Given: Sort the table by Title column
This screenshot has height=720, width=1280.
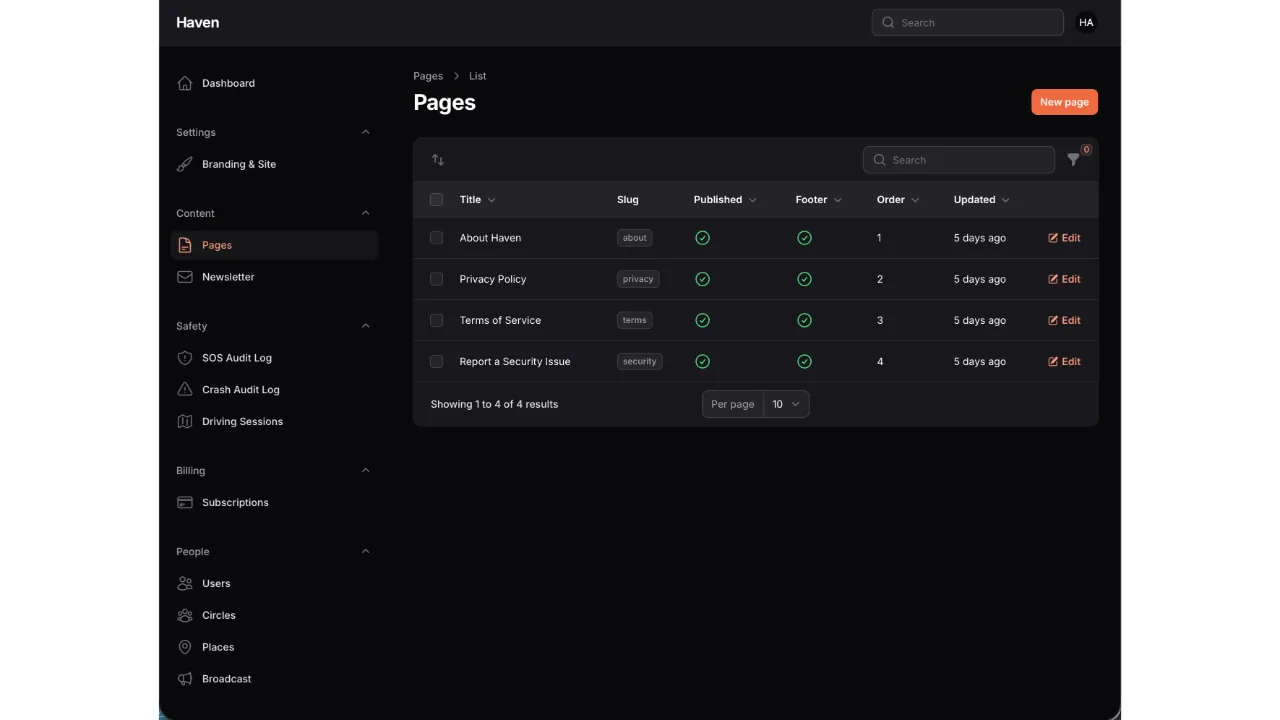Looking at the screenshot, I should pos(477,200).
